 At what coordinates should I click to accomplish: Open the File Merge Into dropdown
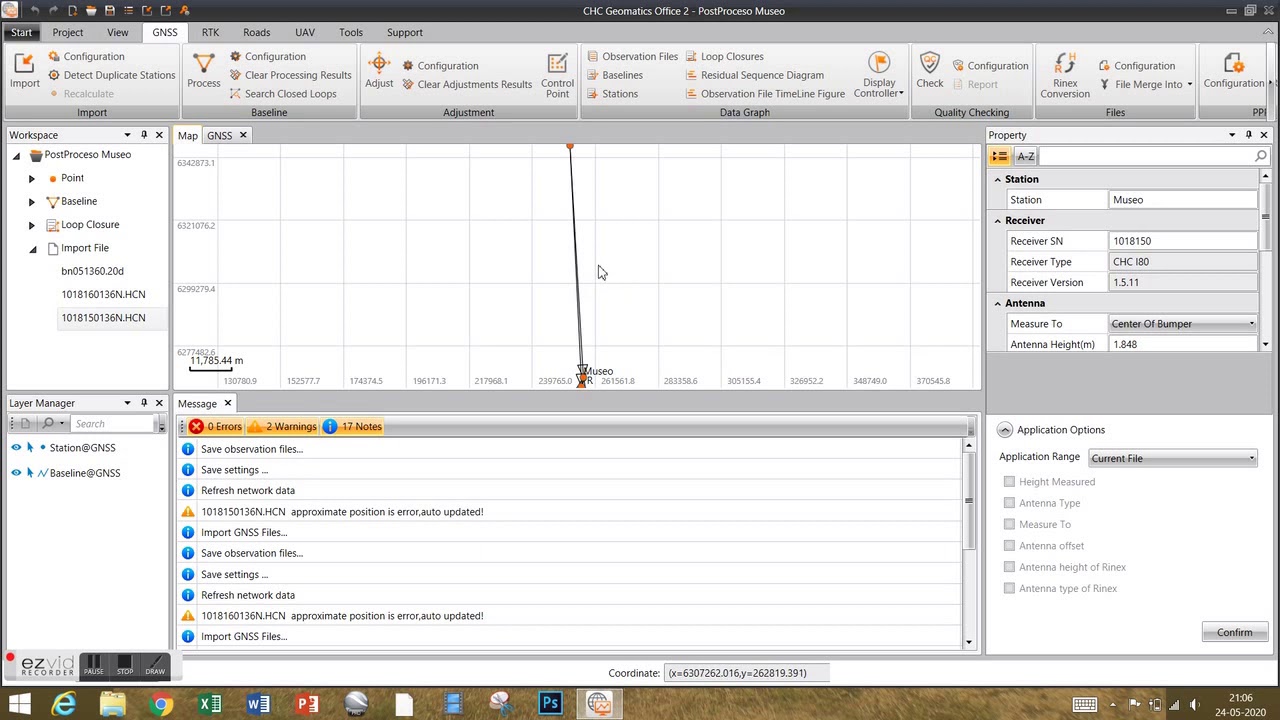[x=1145, y=84]
